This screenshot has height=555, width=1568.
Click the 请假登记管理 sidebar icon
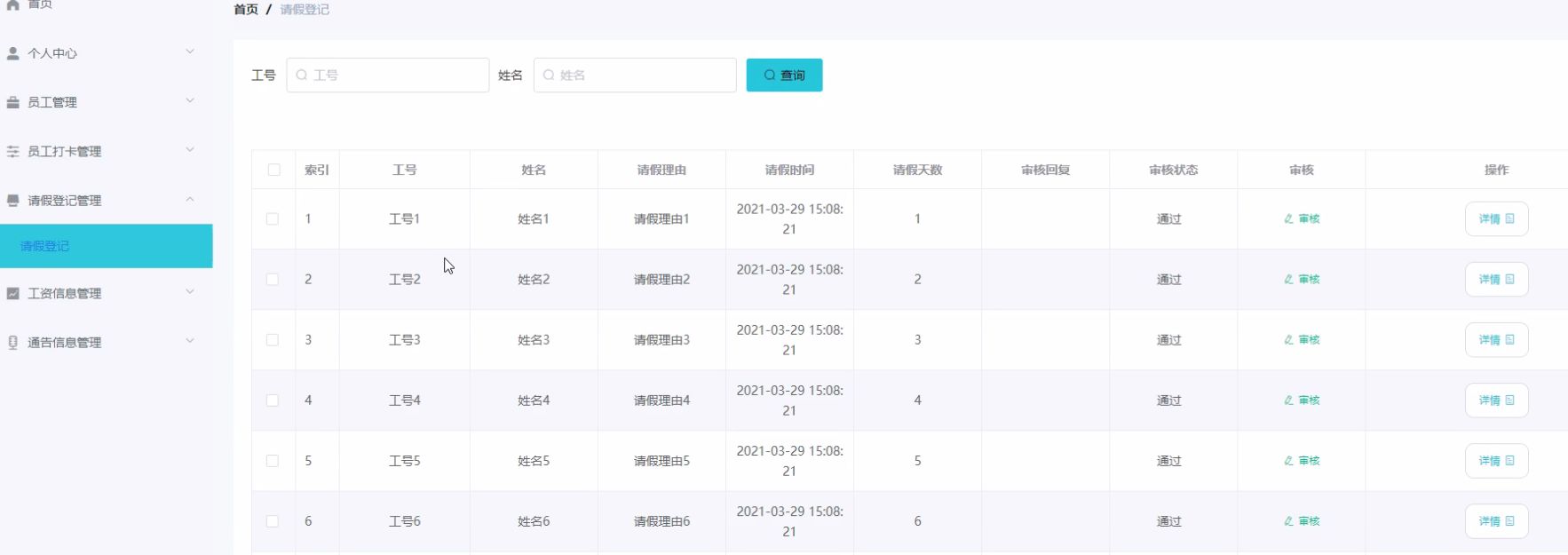pyautogui.click(x=13, y=201)
